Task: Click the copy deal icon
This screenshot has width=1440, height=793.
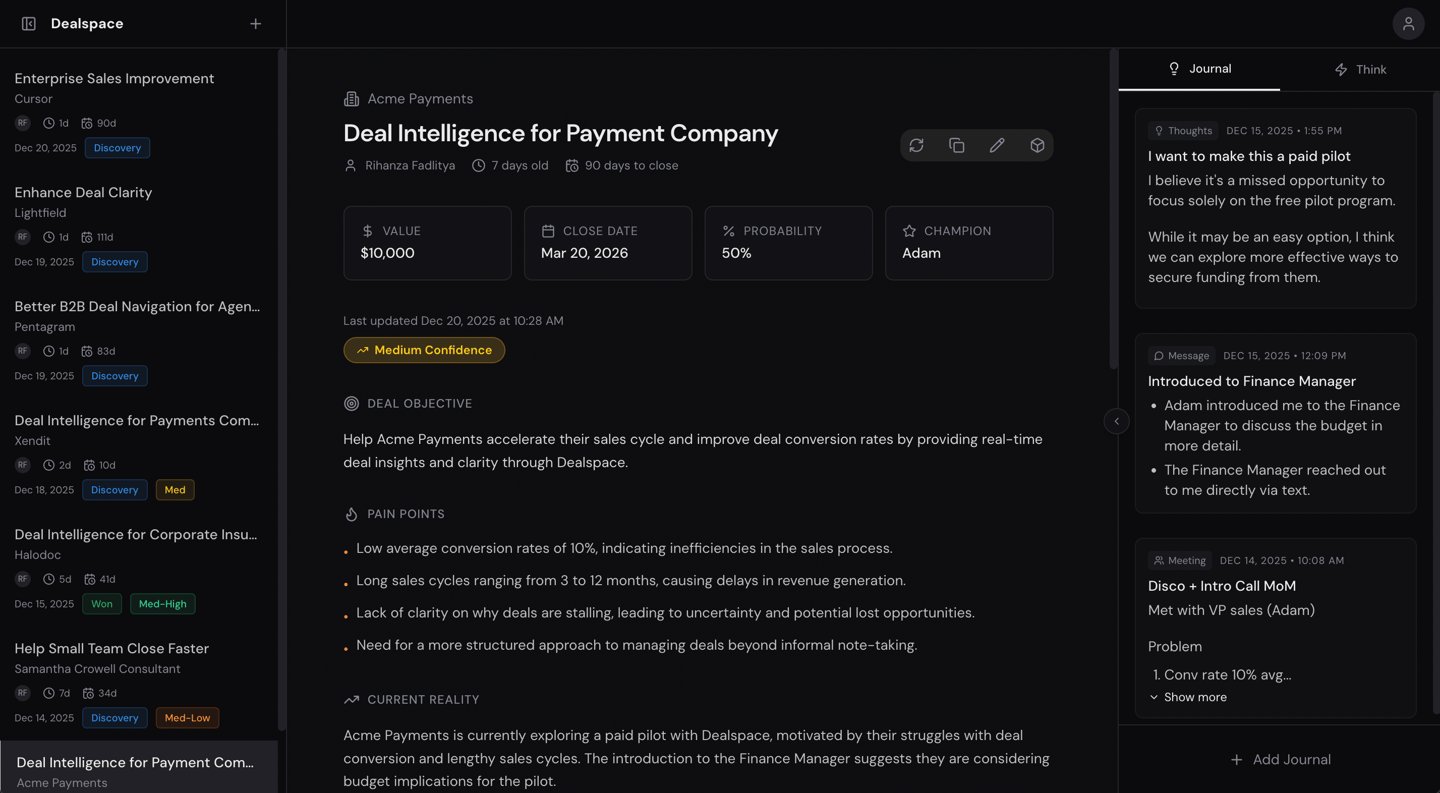Action: (957, 146)
